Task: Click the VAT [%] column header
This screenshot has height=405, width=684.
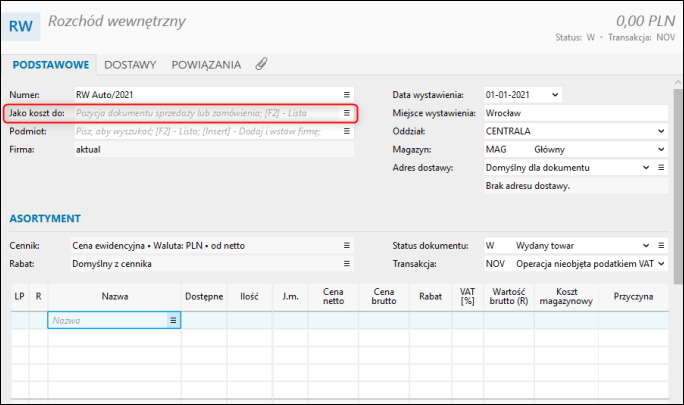Action: coord(467,296)
